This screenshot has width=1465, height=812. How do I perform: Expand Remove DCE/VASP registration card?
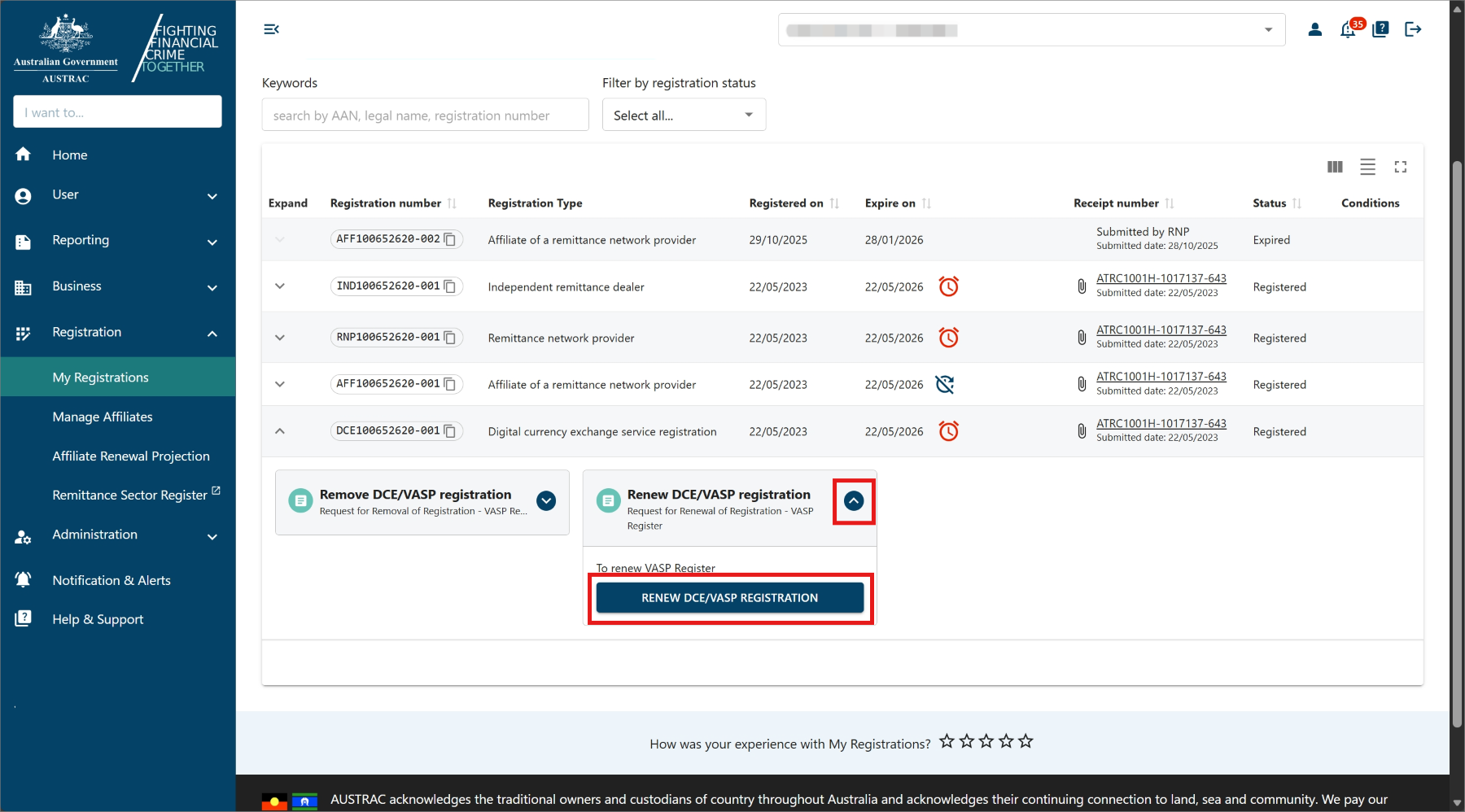pos(546,501)
